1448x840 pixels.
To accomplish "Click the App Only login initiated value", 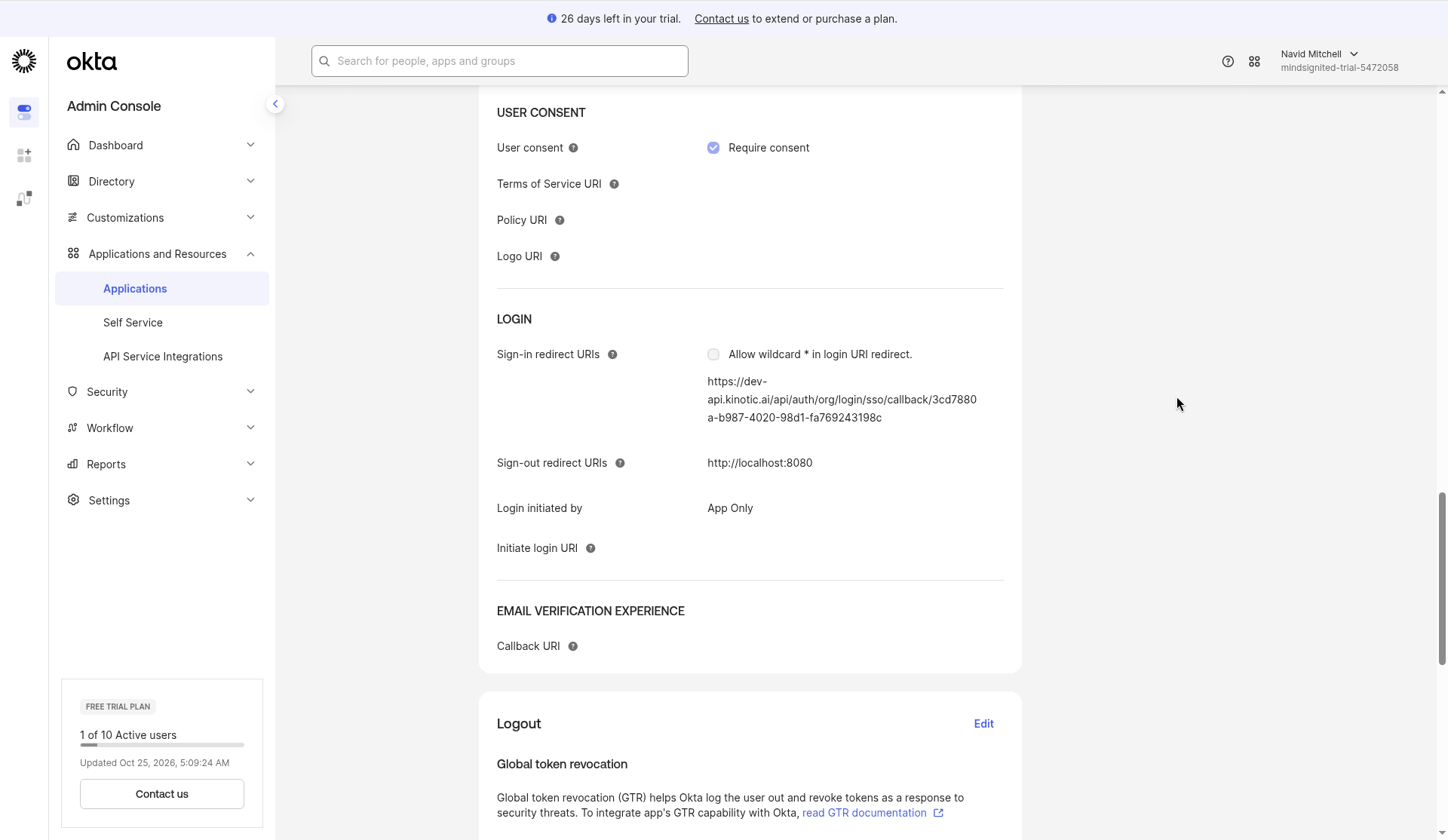I will 730,508.
